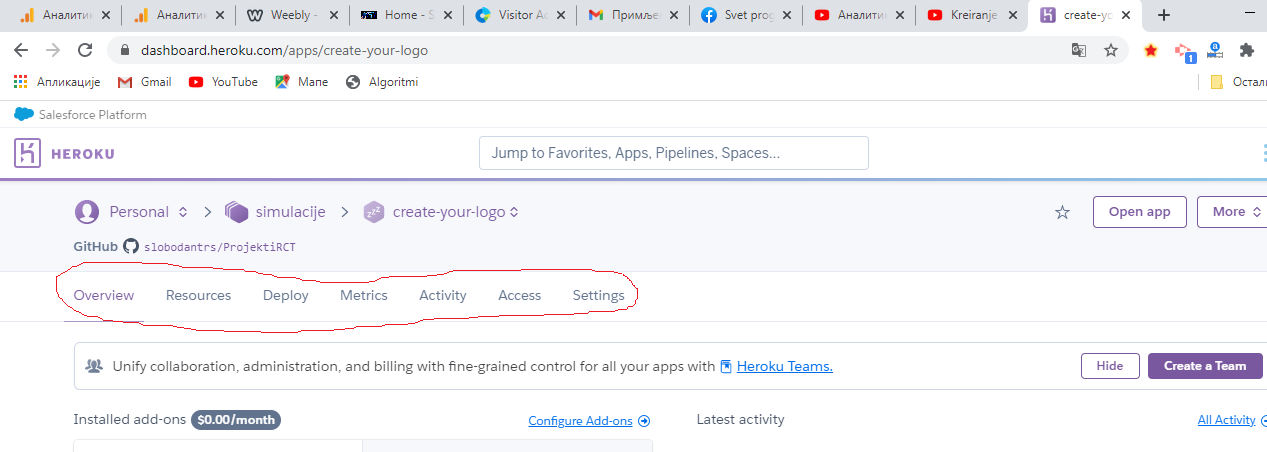This screenshot has width=1267, height=452.
Task: Click the Installed add-ons heading
Action: [130, 420]
